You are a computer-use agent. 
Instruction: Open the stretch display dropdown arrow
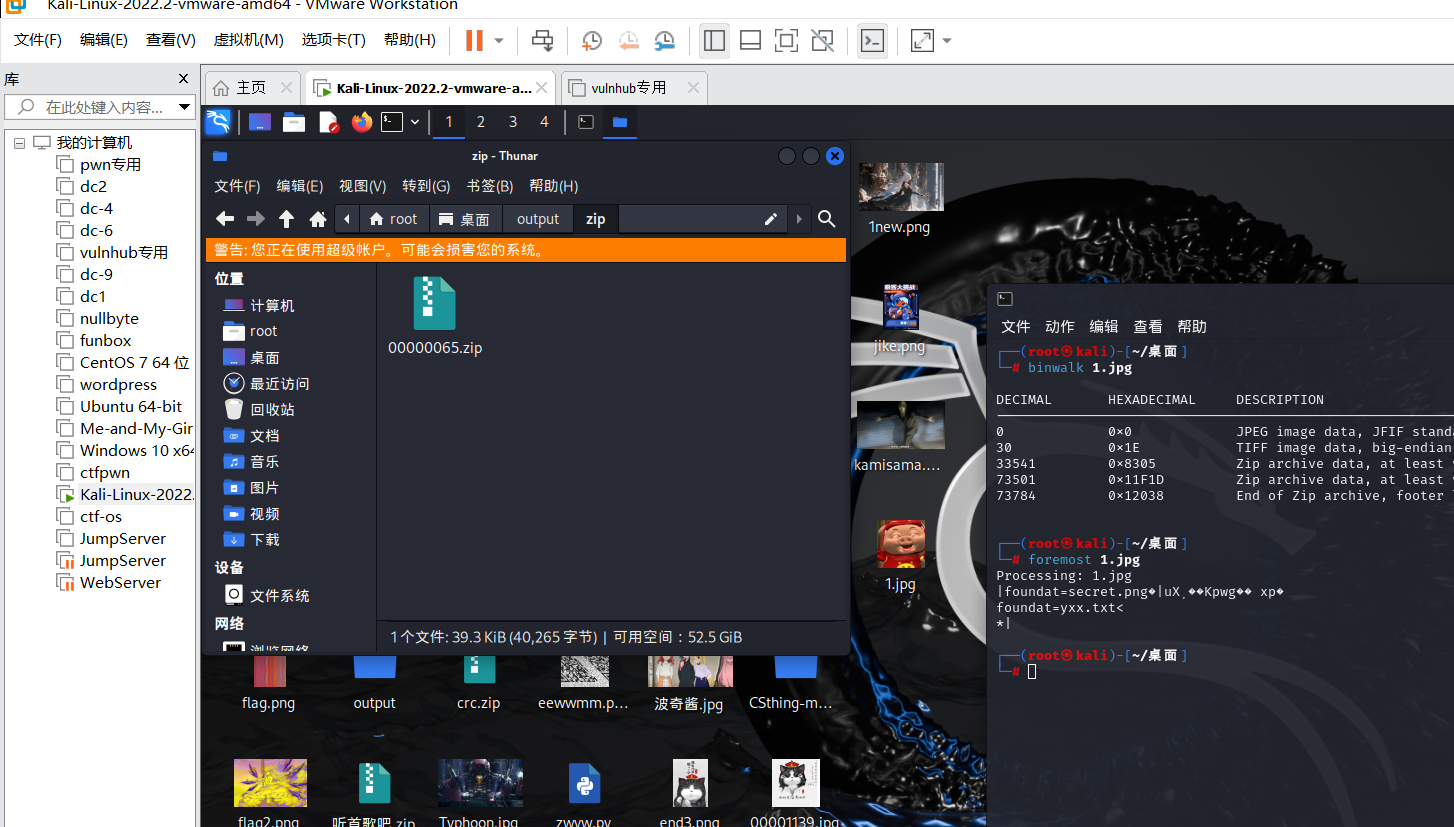coord(947,41)
